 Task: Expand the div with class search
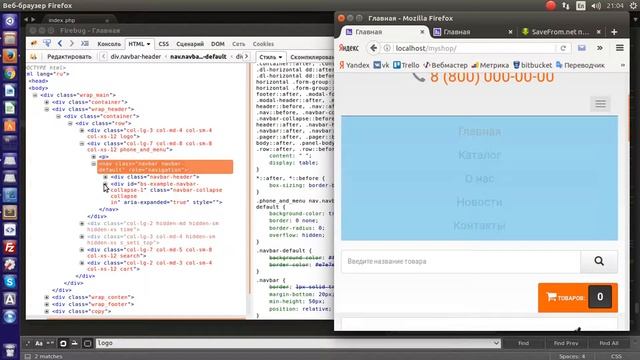click(x=82, y=249)
